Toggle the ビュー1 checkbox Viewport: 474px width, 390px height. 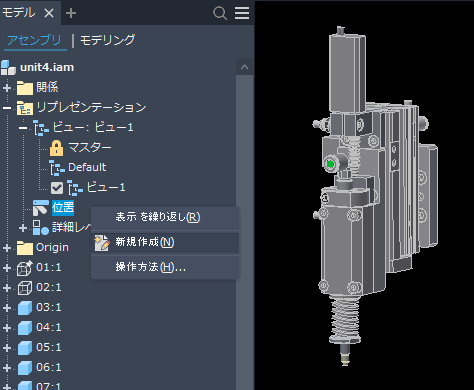click(x=57, y=188)
